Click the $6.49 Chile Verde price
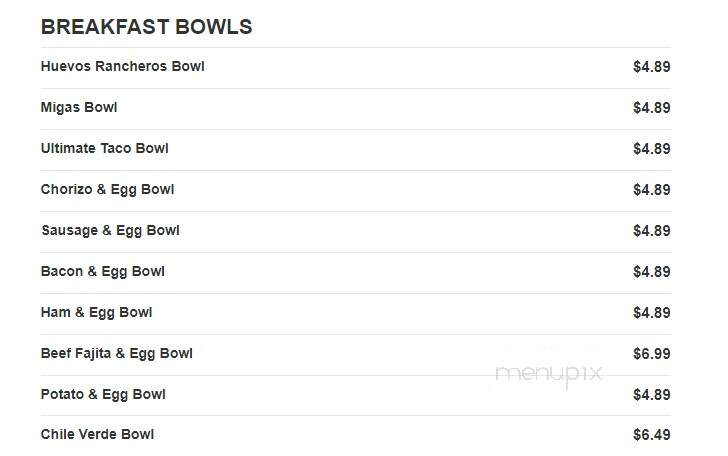 click(x=652, y=435)
